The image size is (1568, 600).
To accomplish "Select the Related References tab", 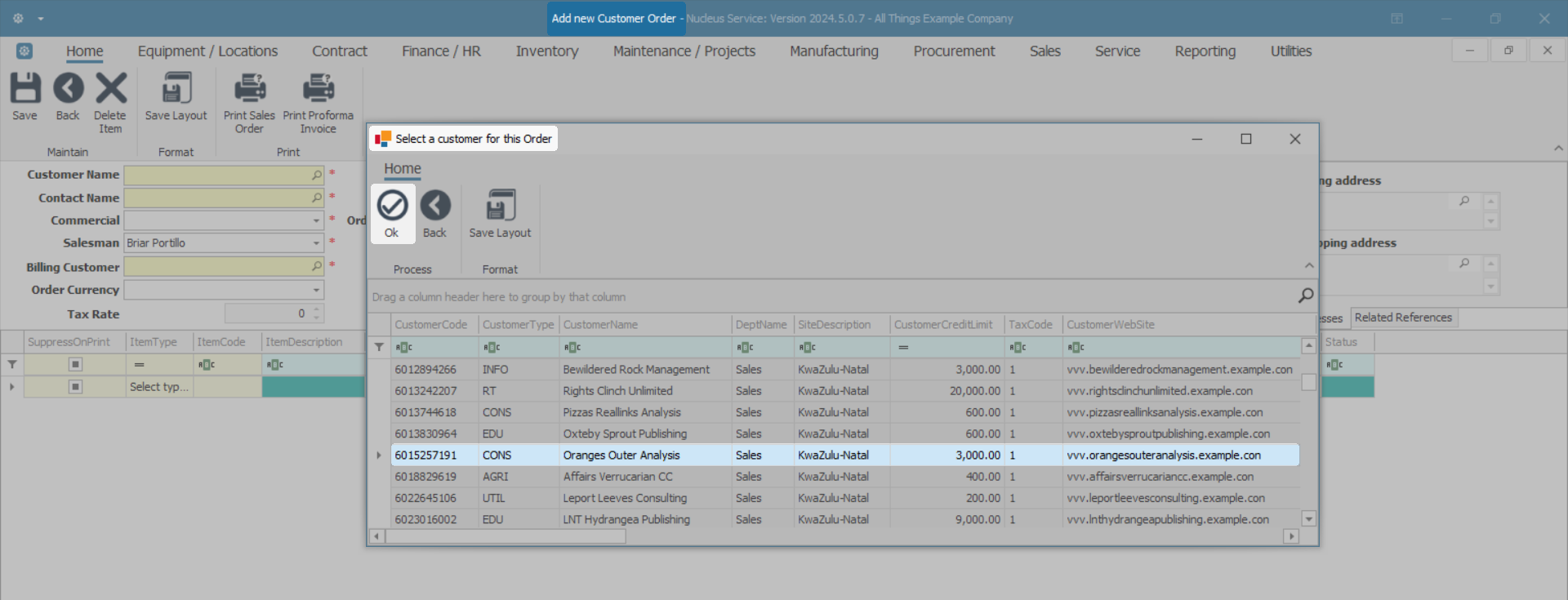I will click(x=1402, y=318).
